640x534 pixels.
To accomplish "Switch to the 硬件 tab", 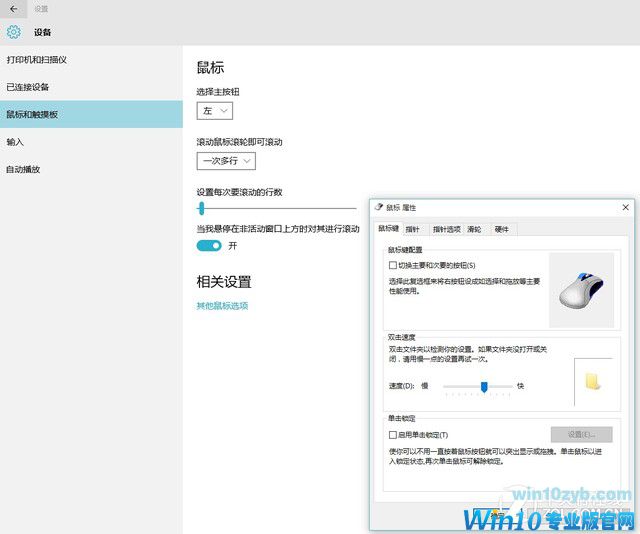I will pyautogui.click(x=502, y=229).
